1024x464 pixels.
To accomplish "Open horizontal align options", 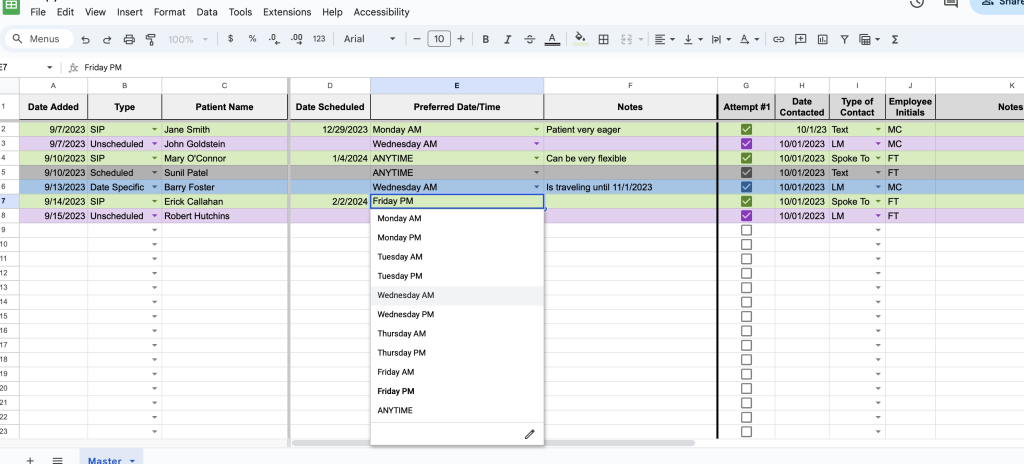I will pyautogui.click(x=664, y=39).
